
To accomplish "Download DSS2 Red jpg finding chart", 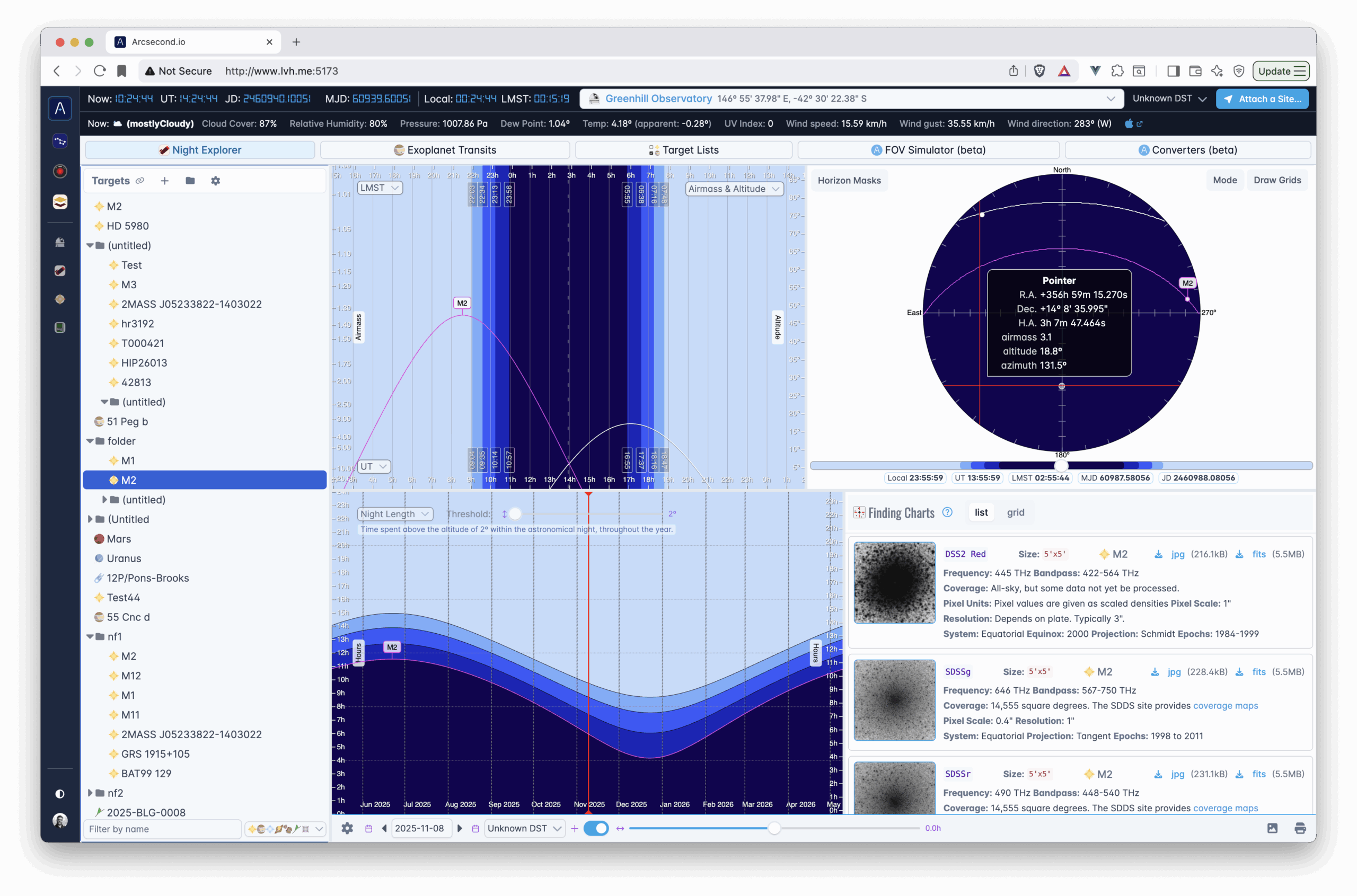I will pos(1177,554).
